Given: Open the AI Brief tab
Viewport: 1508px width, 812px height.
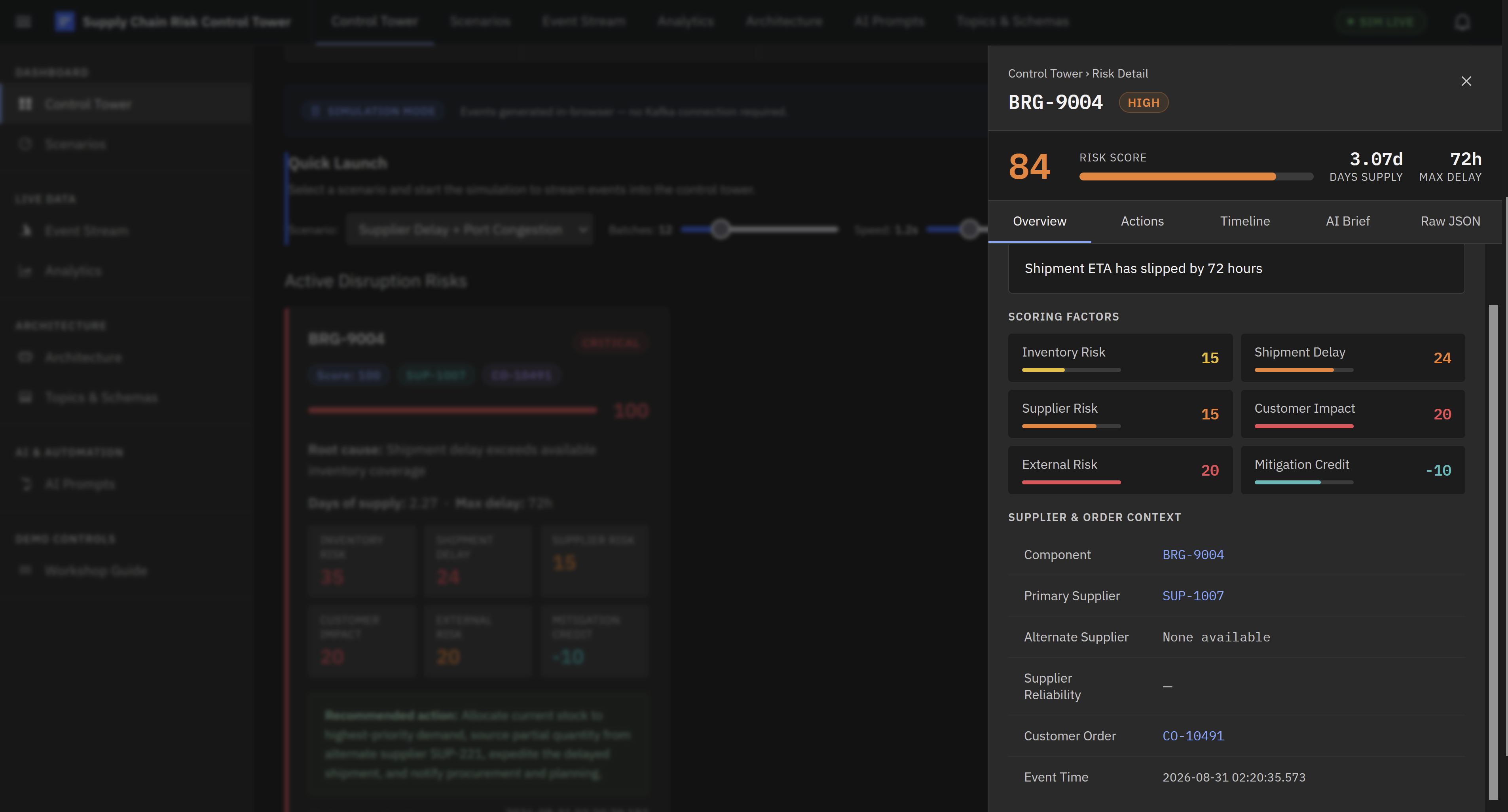Looking at the screenshot, I should 1348,221.
